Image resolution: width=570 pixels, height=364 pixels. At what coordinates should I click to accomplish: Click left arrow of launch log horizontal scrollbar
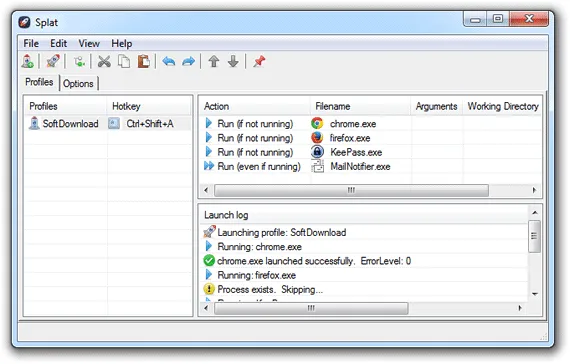[206, 308]
